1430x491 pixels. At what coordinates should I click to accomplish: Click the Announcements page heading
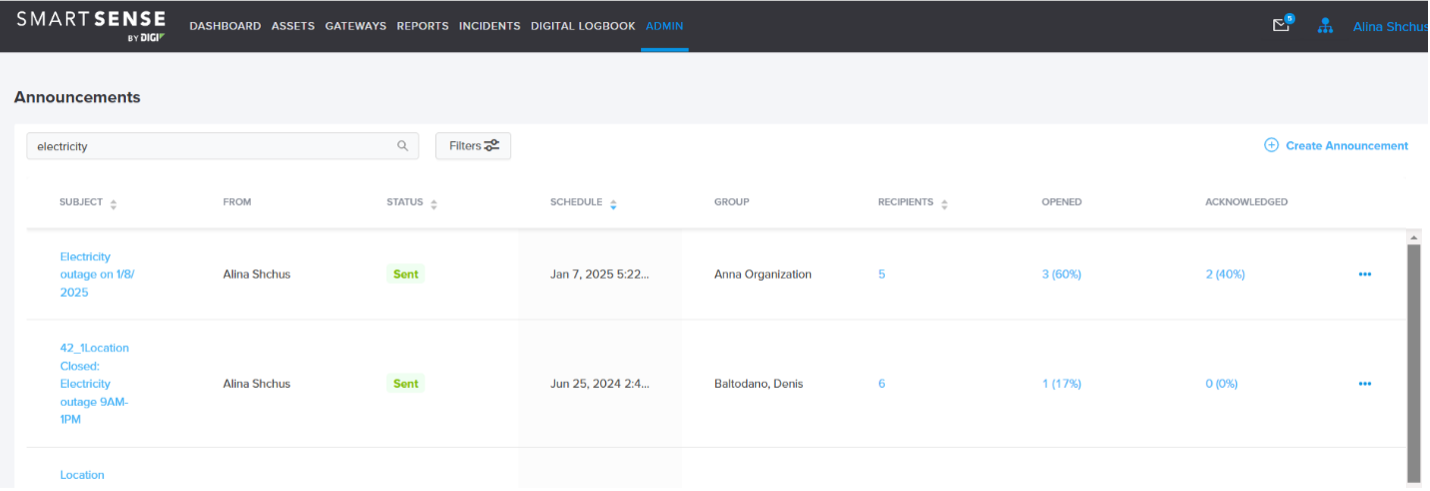click(x=77, y=97)
